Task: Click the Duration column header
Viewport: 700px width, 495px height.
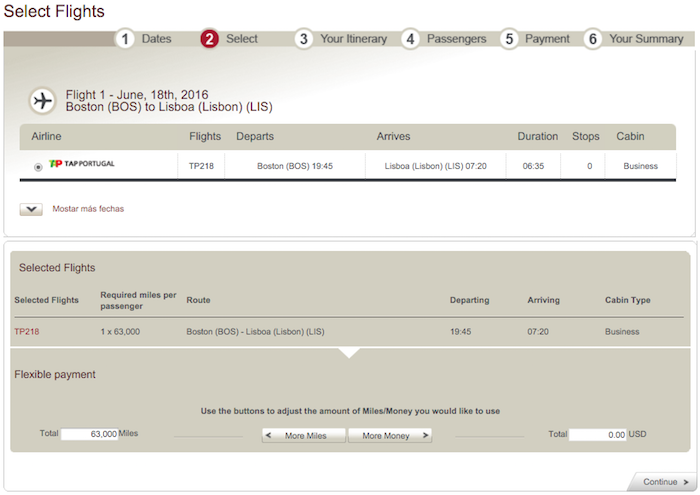Action: pyautogui.click(x=538, y=136)
